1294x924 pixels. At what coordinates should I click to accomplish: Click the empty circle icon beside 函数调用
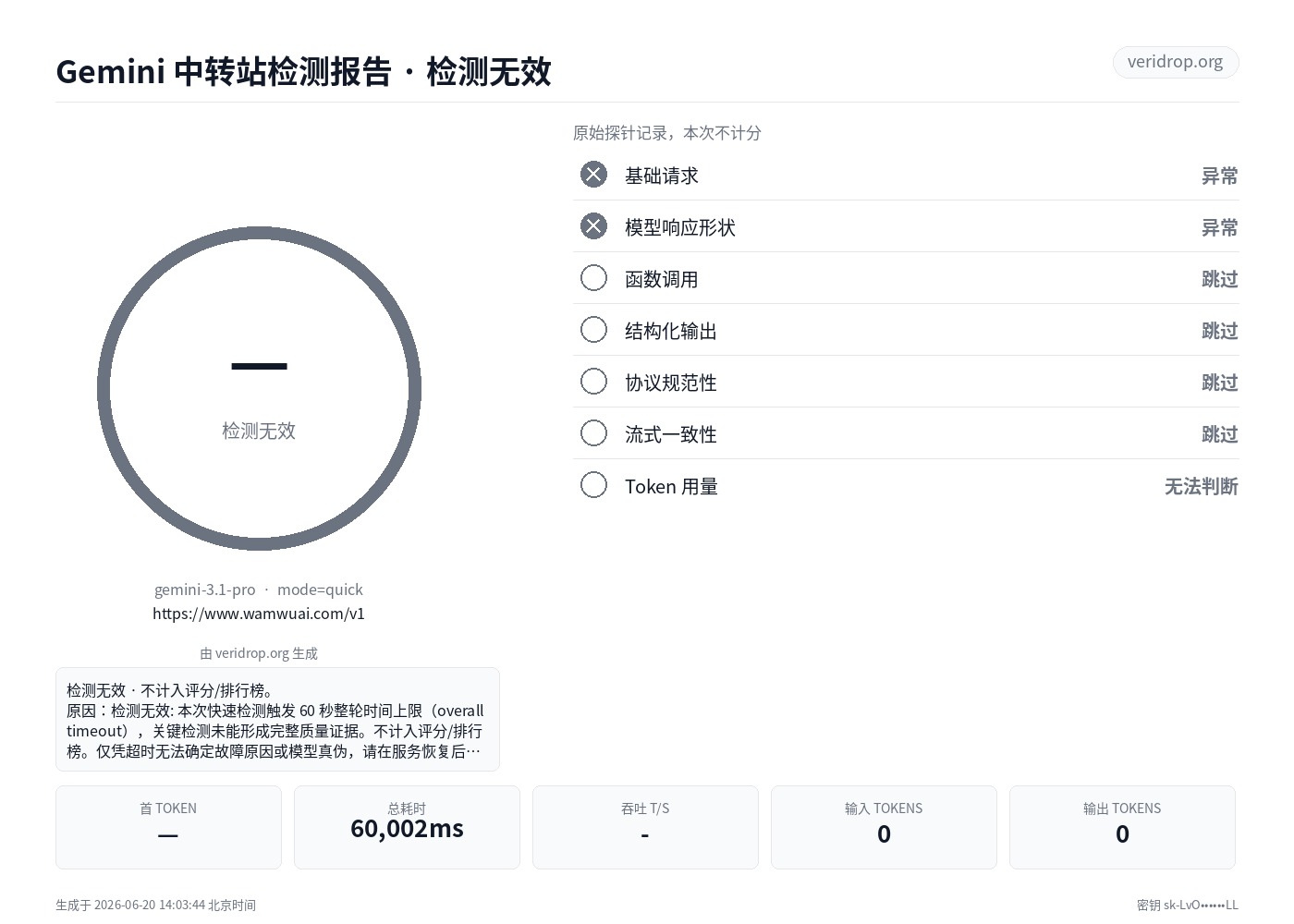pyautogui.click(x=593, y=278)
